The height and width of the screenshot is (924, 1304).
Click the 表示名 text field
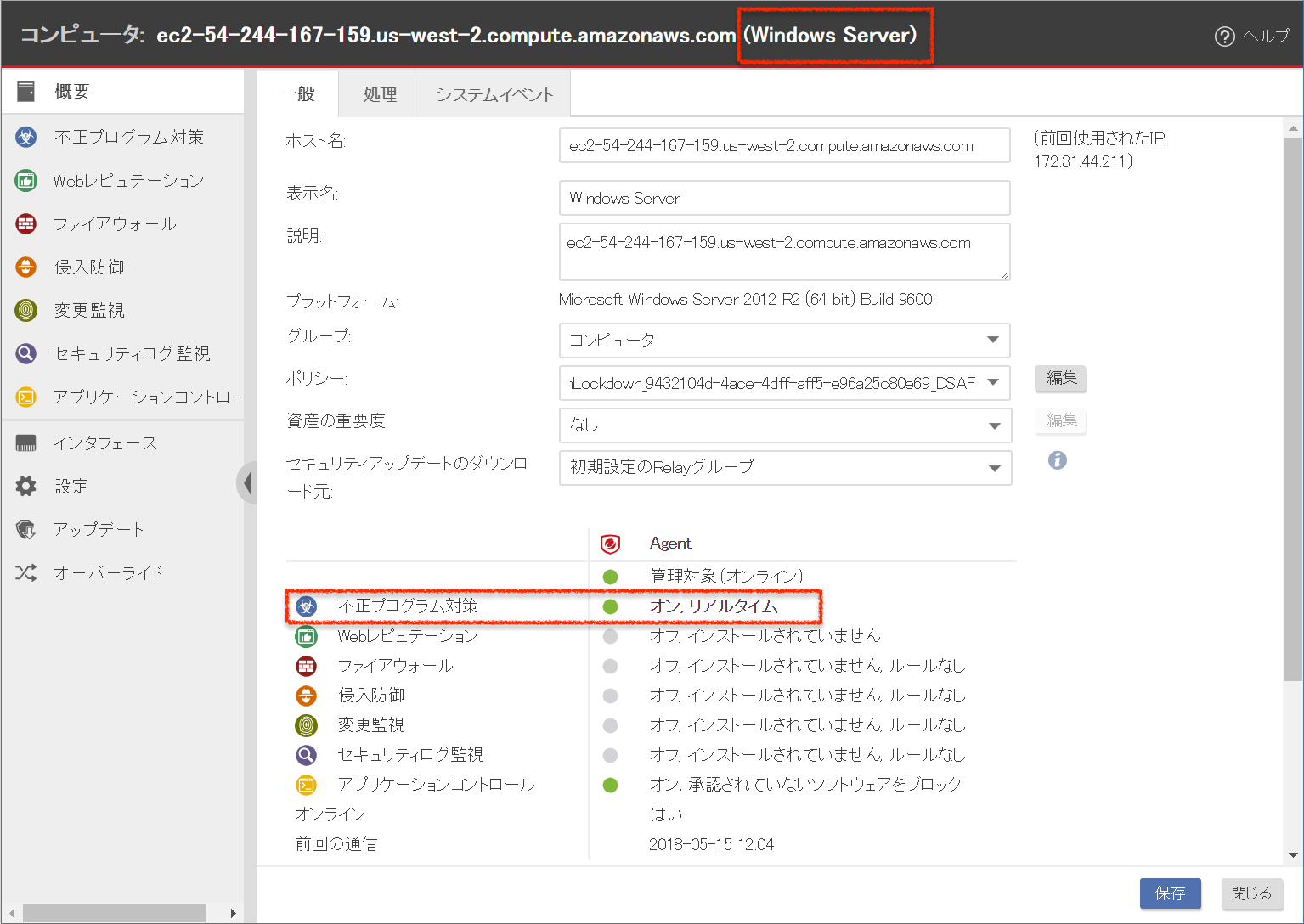pyautogui.click(x=784, y=198)
